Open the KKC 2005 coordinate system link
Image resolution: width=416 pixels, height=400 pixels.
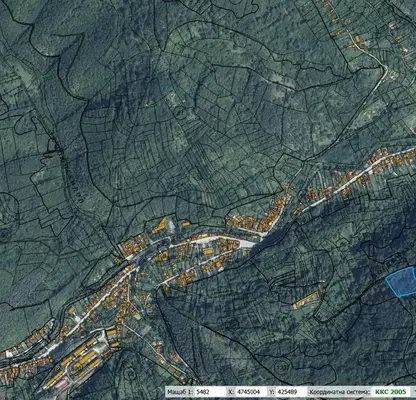pyautogui.click(x=391, y=392)
